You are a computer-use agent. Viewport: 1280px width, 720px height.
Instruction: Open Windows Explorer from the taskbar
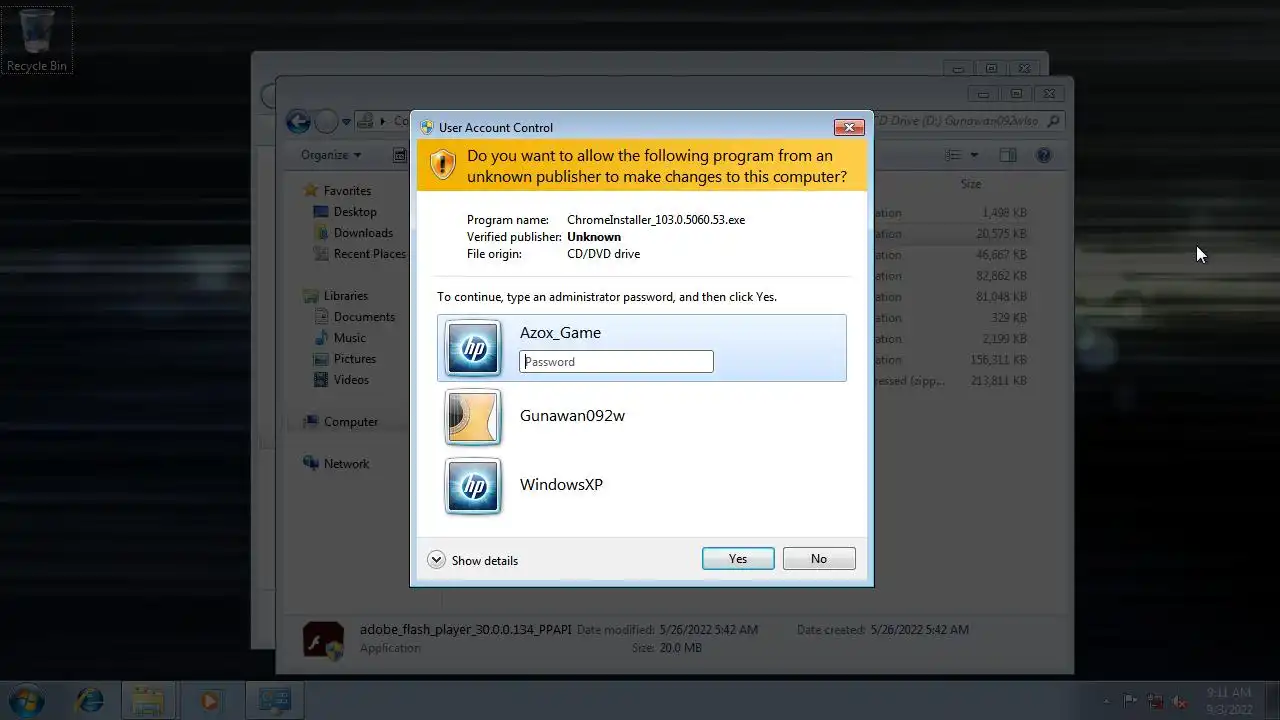(x=149, y=701)
